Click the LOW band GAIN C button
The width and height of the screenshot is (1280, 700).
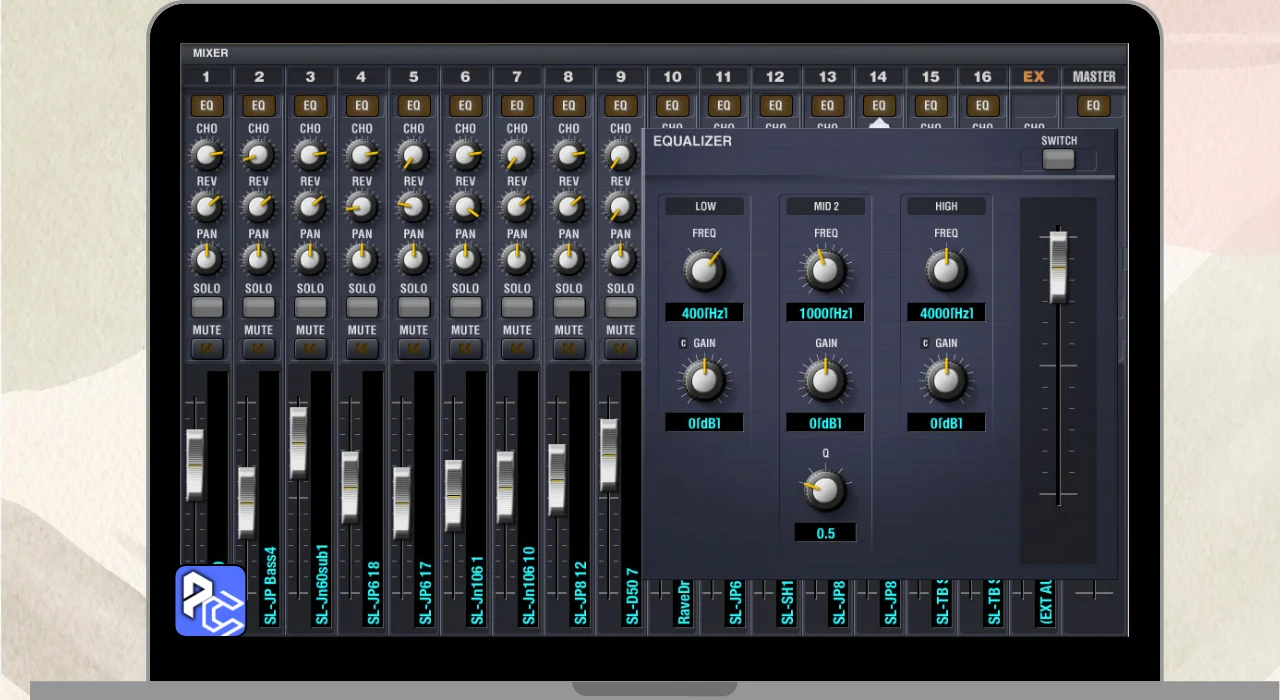point(684,343)
